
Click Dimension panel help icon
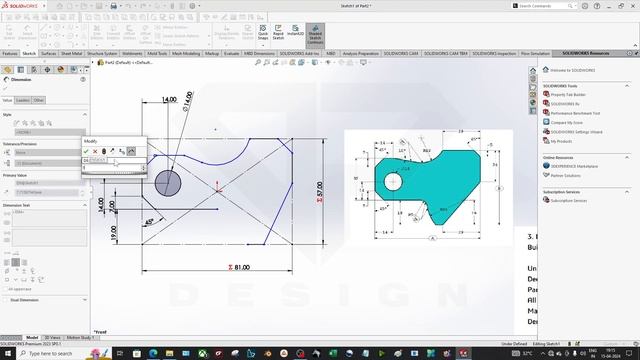pos(83,80)
